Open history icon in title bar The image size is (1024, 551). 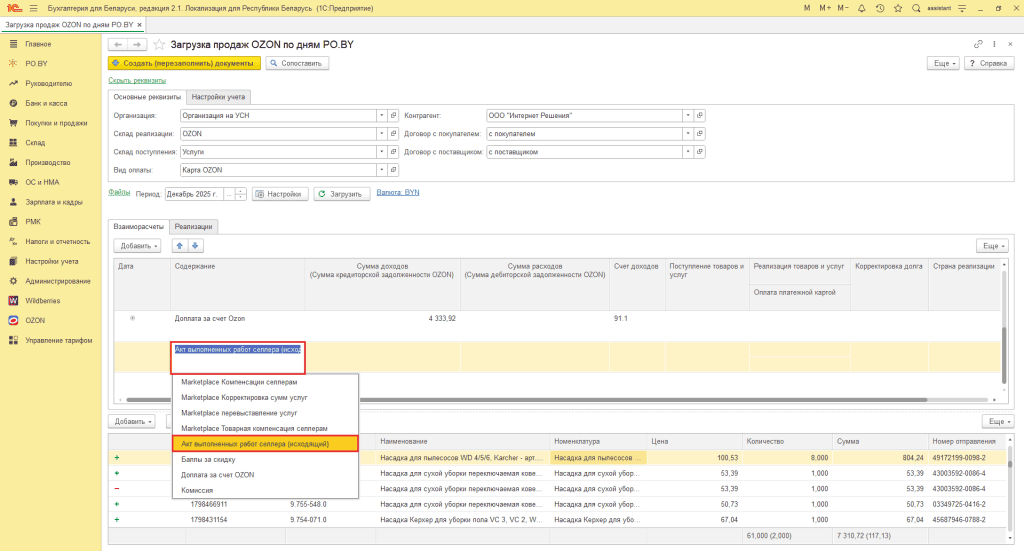(x=880, y=8)
